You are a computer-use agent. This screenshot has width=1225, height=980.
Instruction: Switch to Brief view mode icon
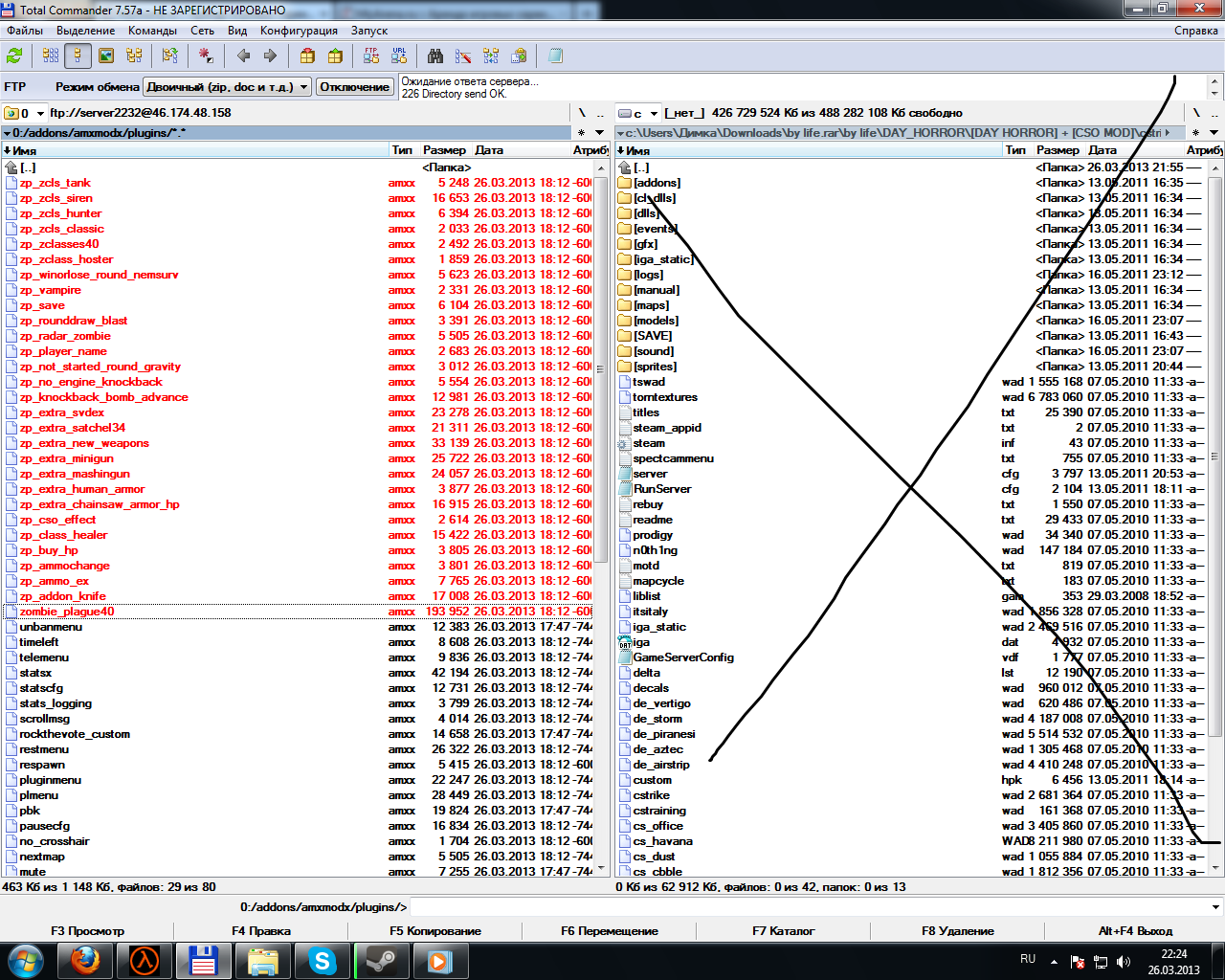(51, 56)
